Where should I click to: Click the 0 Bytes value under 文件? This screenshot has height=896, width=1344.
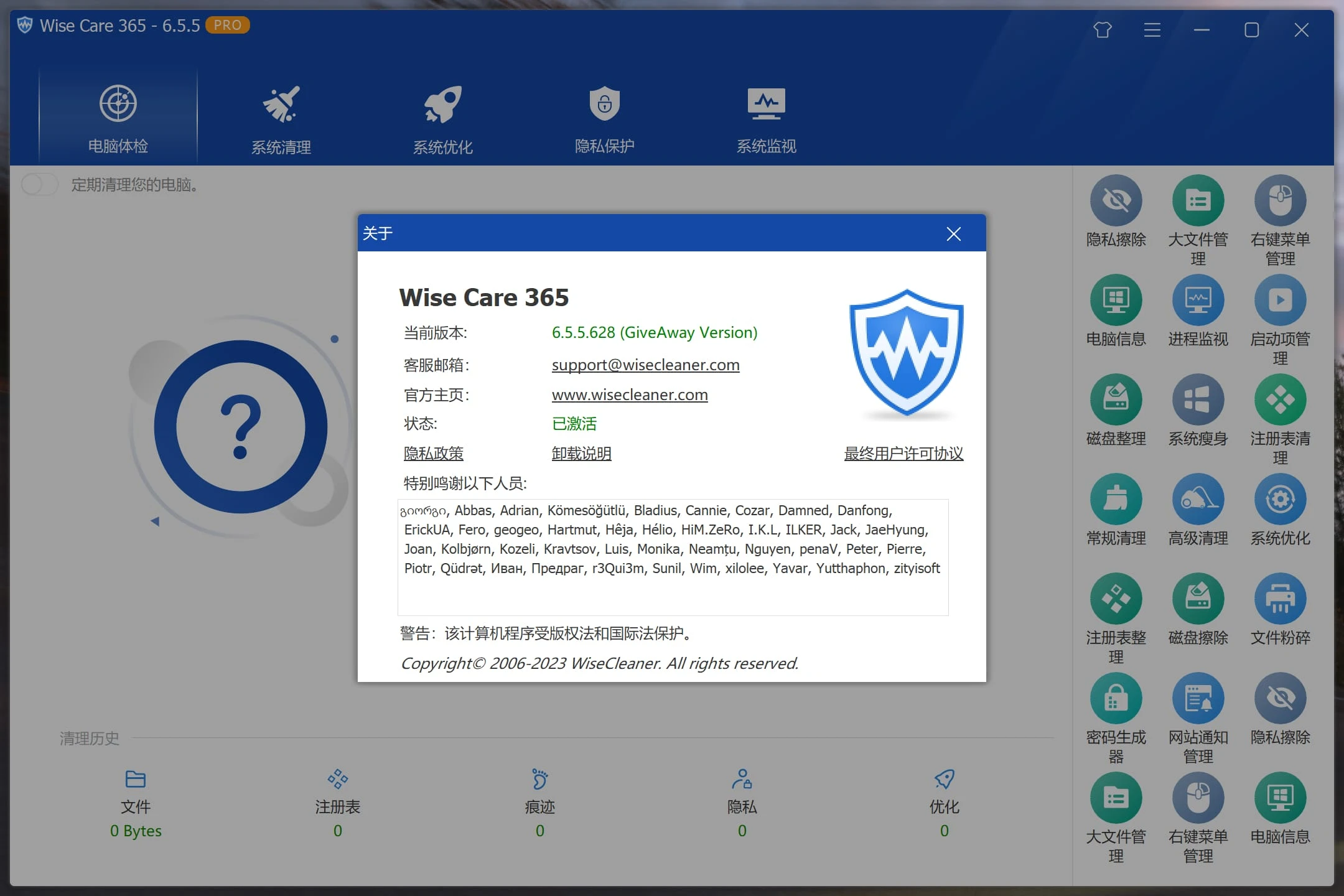click(136, 831)
